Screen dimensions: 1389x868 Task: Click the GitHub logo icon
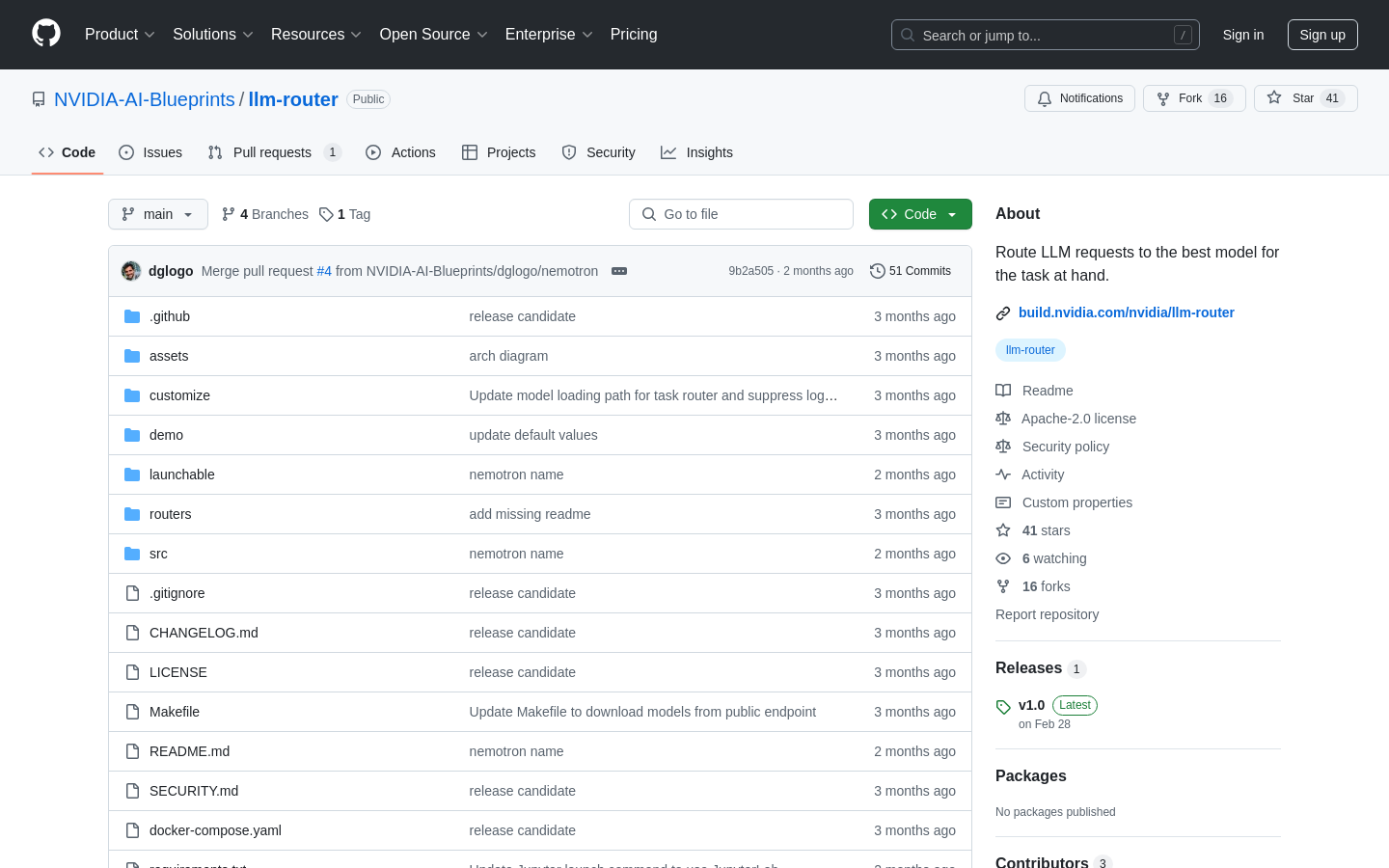point(46,34)
